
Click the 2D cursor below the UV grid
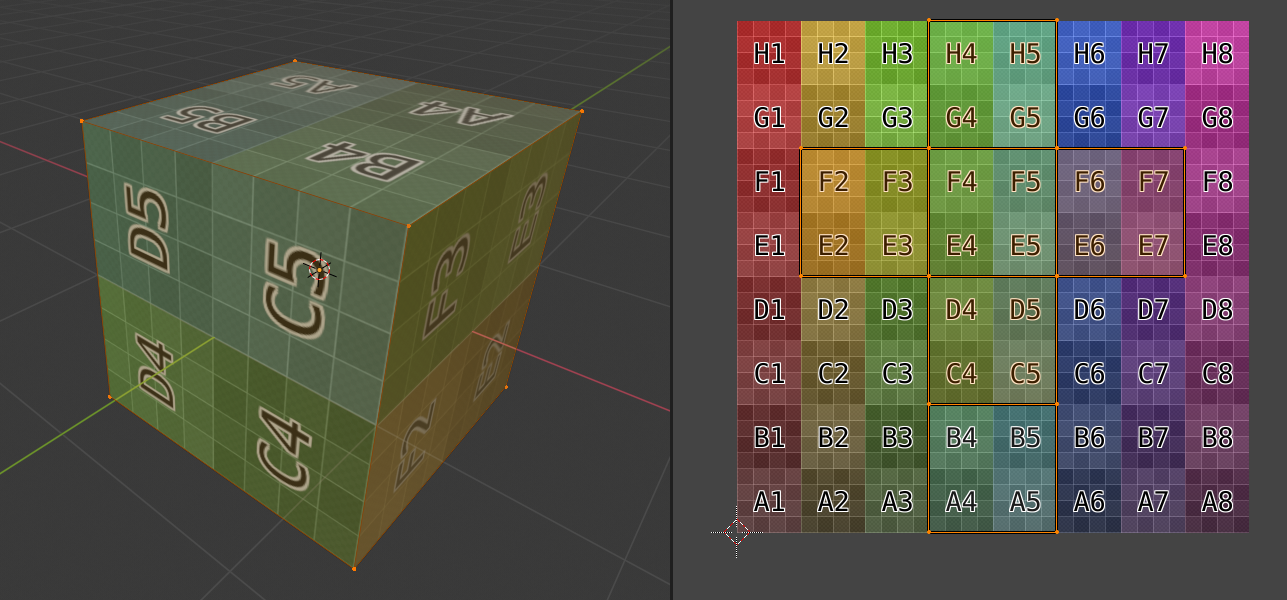(x=737, y=532)
